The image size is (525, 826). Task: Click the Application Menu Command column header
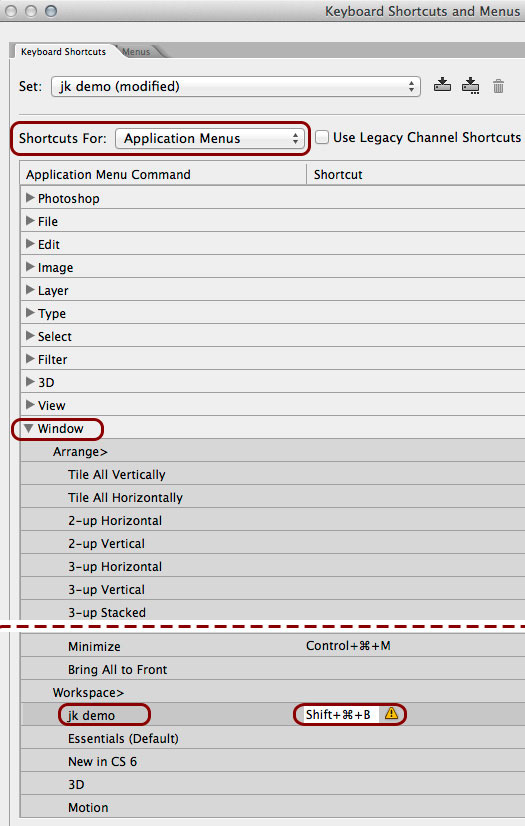(163, 174)
